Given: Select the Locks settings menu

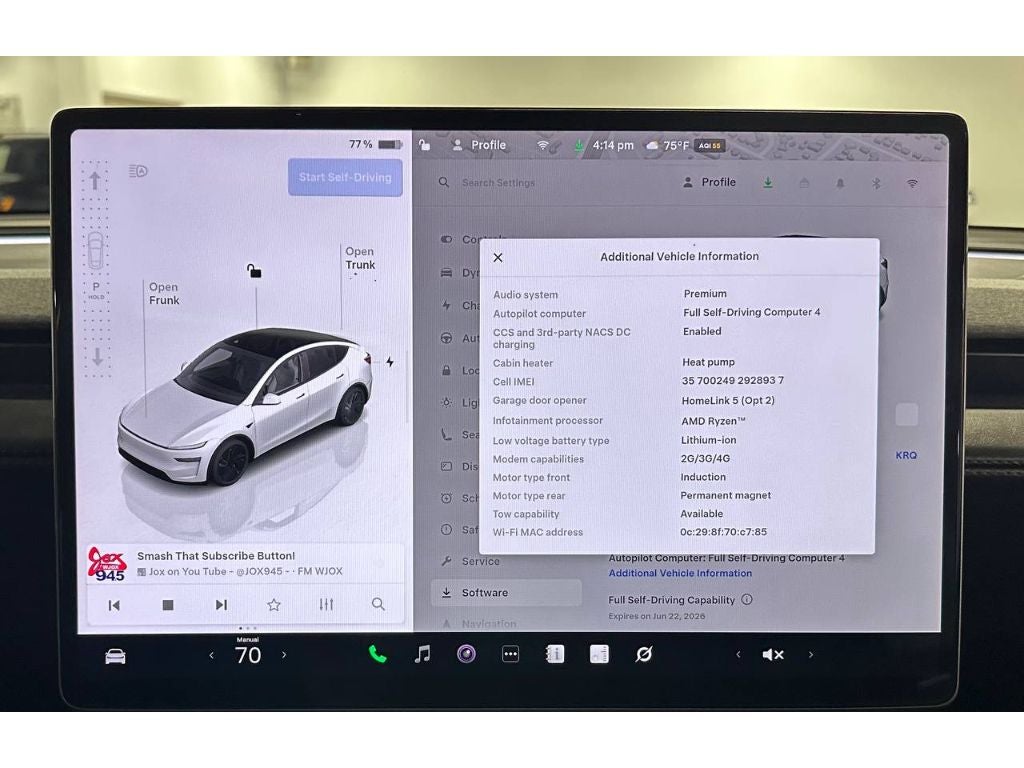Looking at the screenshot, I should (x=460, y=370).
